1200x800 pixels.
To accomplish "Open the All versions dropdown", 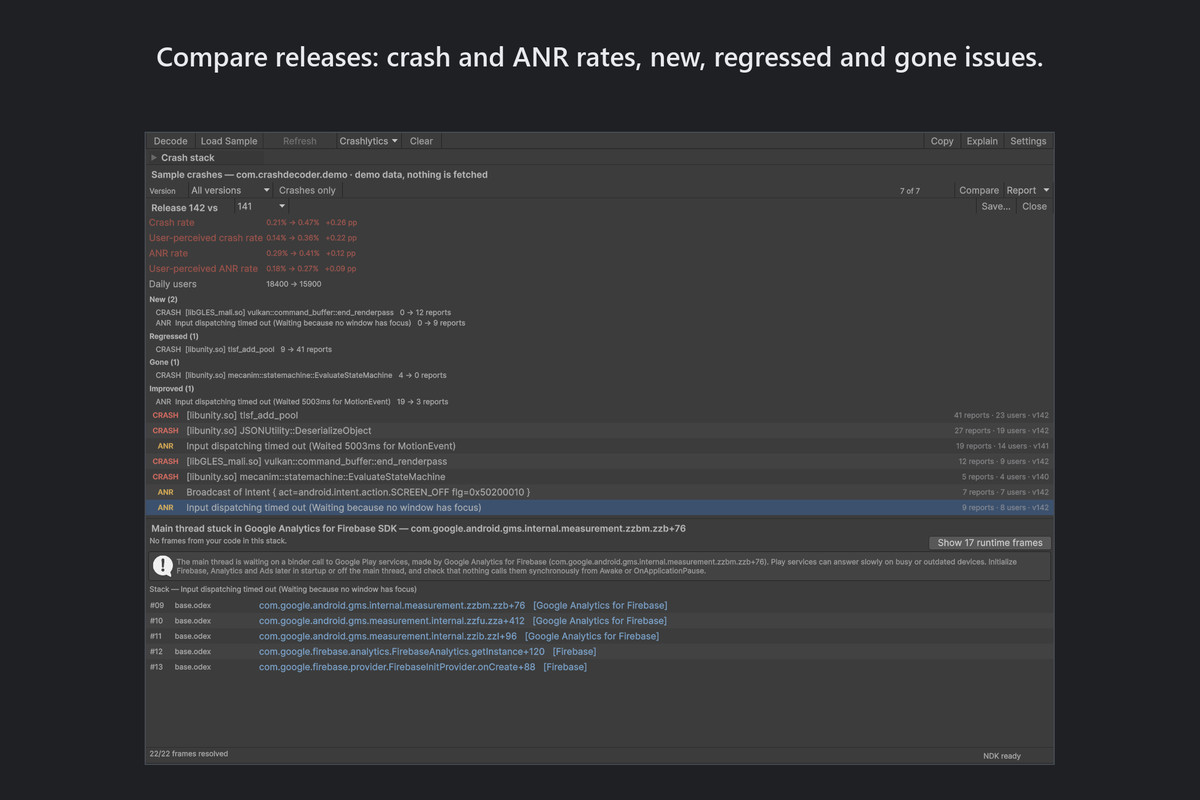I will coord(230,190).
